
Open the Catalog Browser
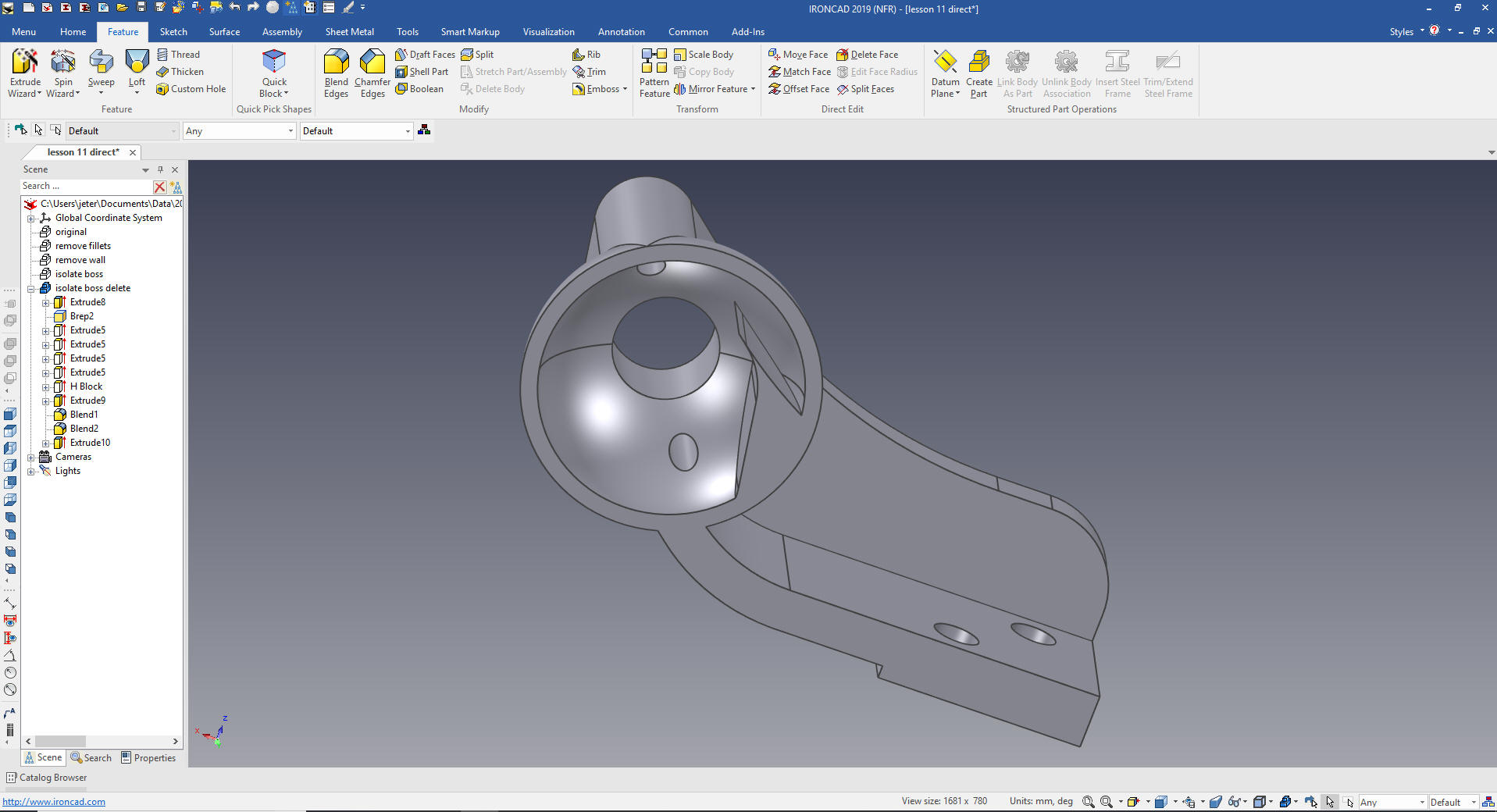(x=46, y=778)
